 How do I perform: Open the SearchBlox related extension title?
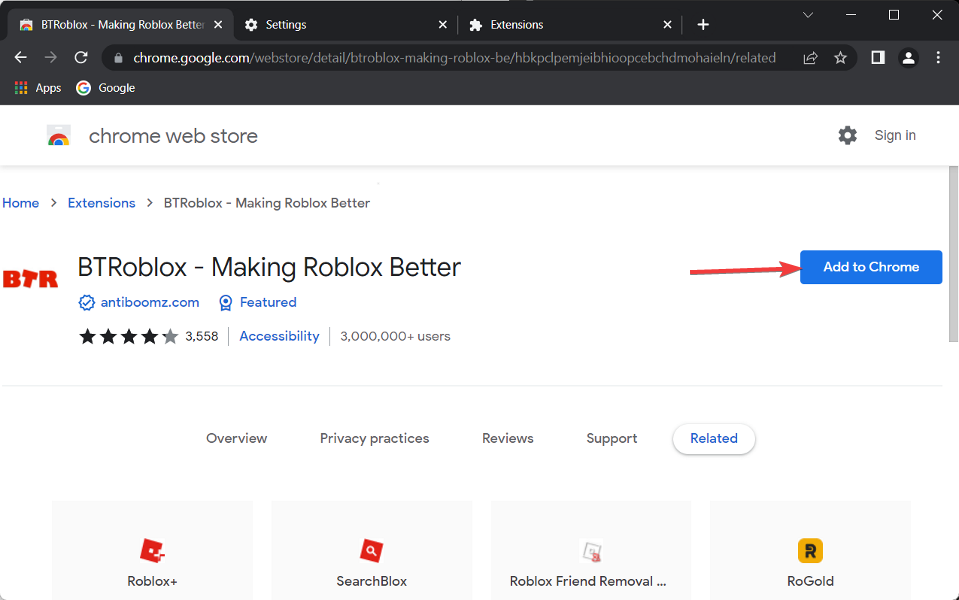coord(371,581)
